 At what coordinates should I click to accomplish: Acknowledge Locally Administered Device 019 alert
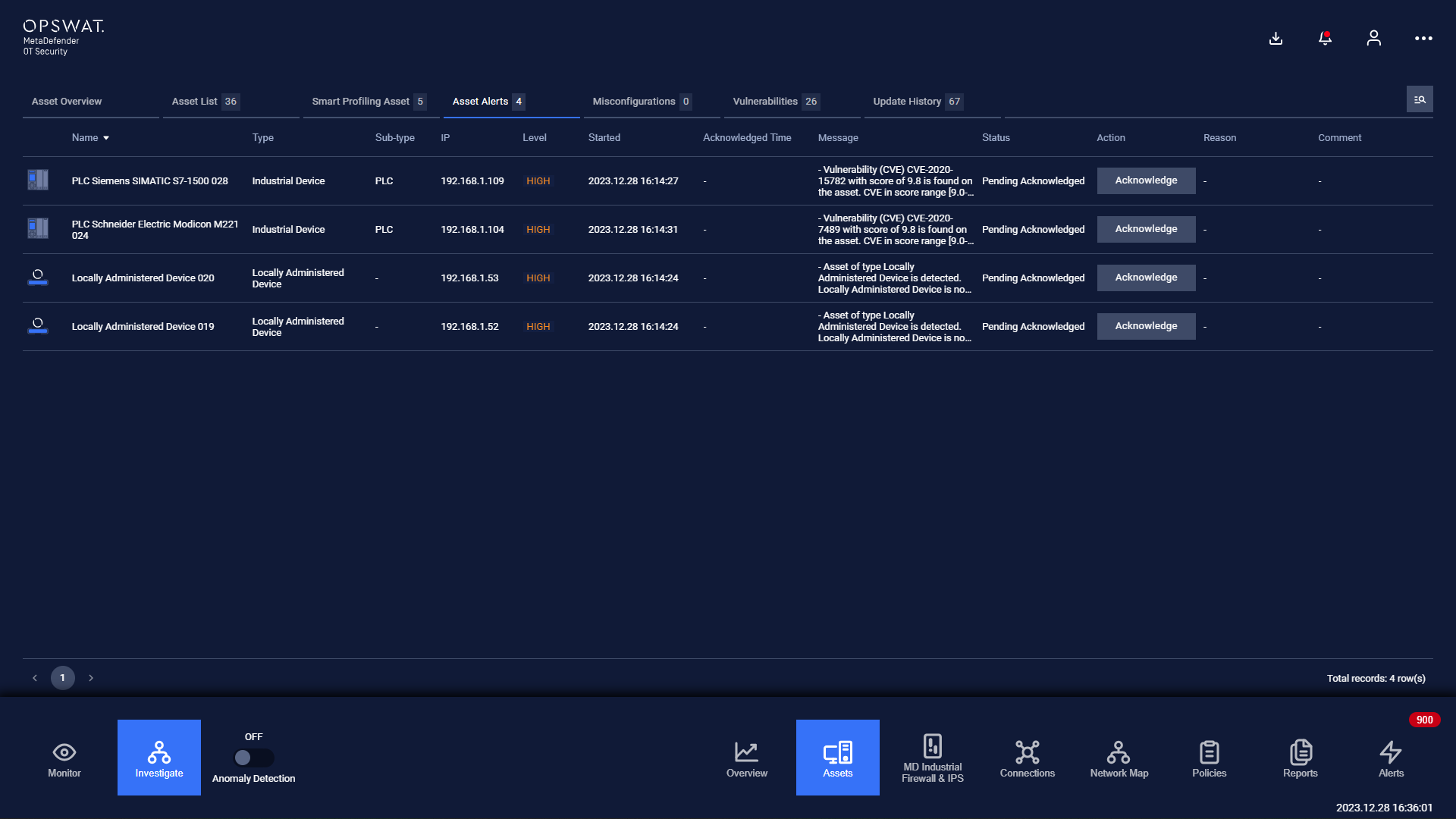[x=1146, y=326]
